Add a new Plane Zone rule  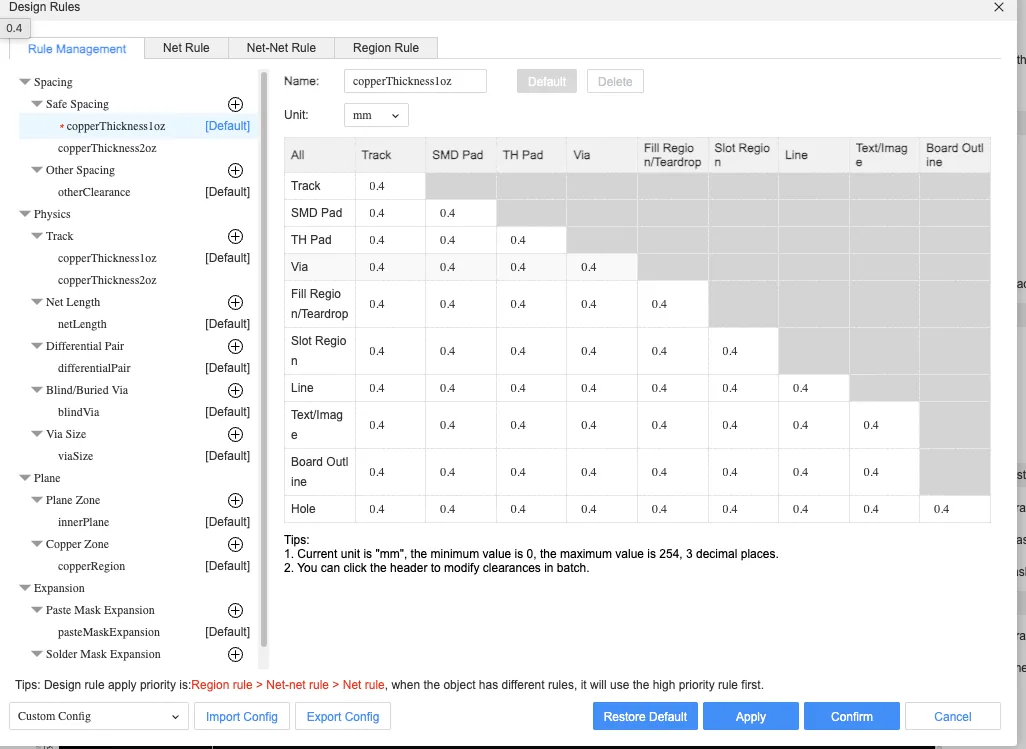tap(235, 500)
